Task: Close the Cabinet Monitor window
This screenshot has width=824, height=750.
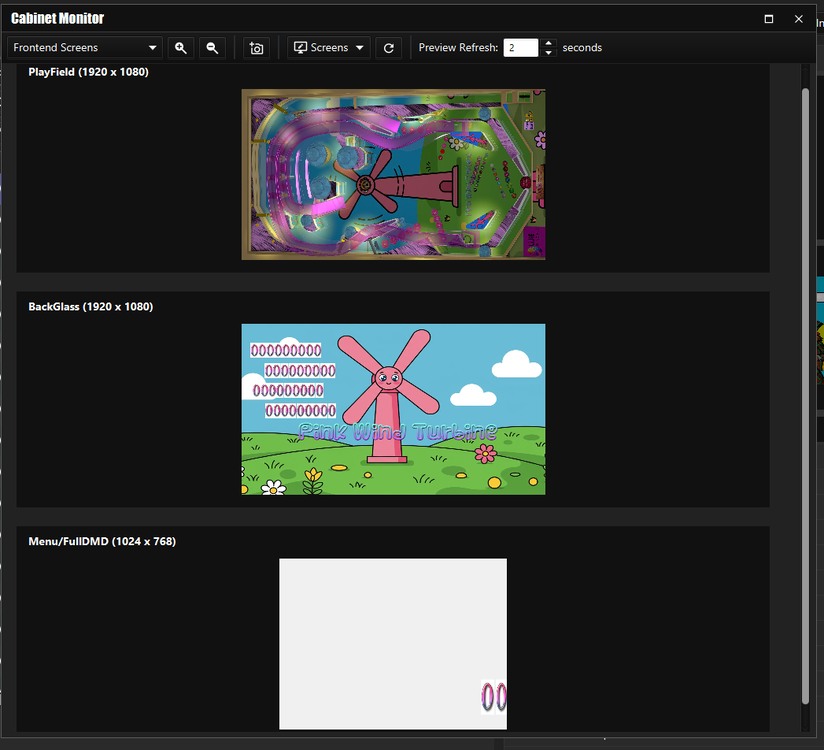Action: pos(798,19)
